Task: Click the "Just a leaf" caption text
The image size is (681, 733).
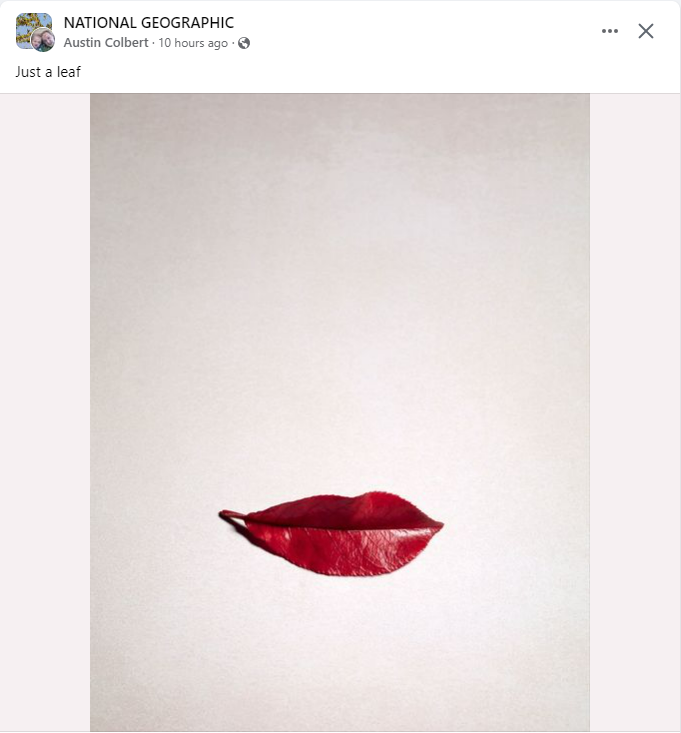Action: point(48,72)
